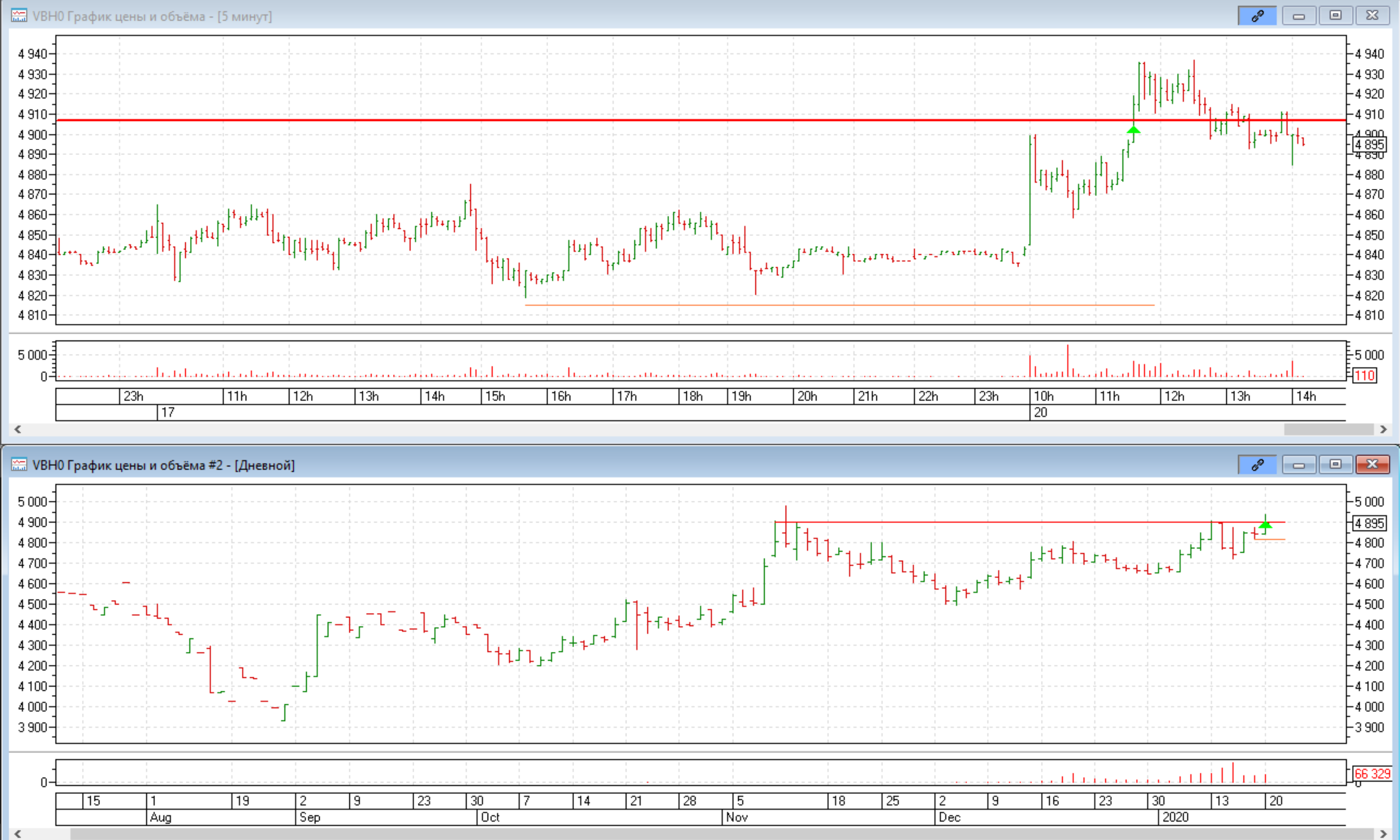Click the day label 14 on the daily axis

click(x=583, y=801)
